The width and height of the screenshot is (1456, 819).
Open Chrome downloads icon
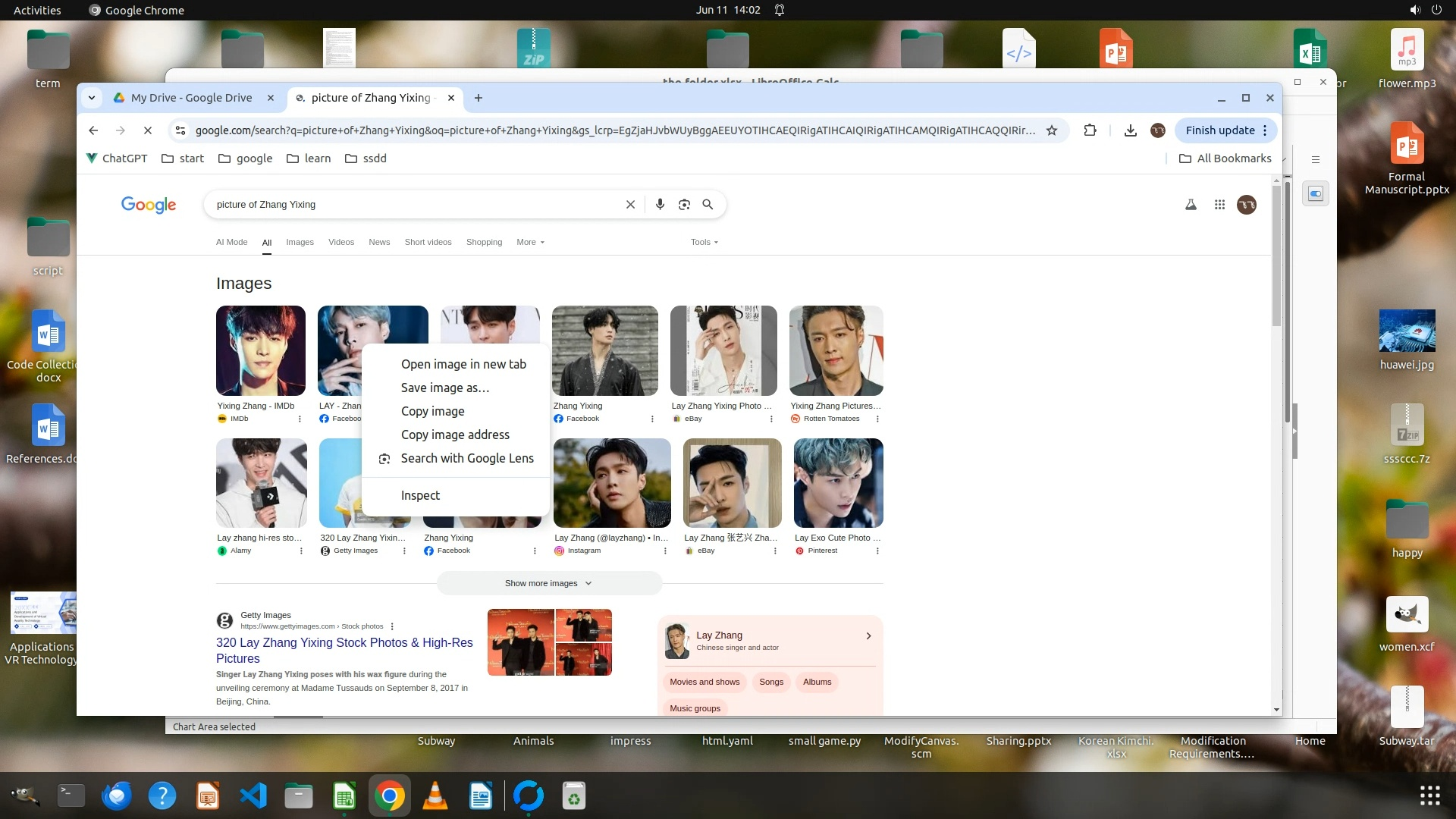(1130, 130)
